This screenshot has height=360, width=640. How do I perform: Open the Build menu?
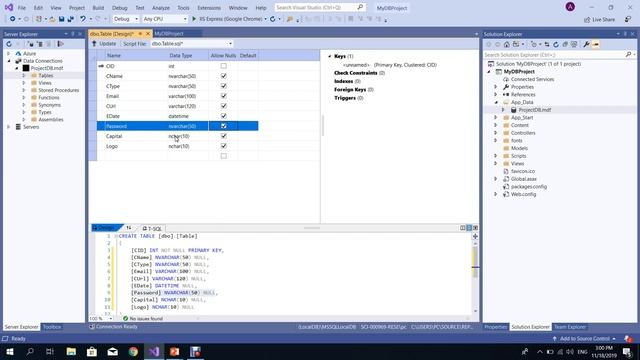coord(98,8)
